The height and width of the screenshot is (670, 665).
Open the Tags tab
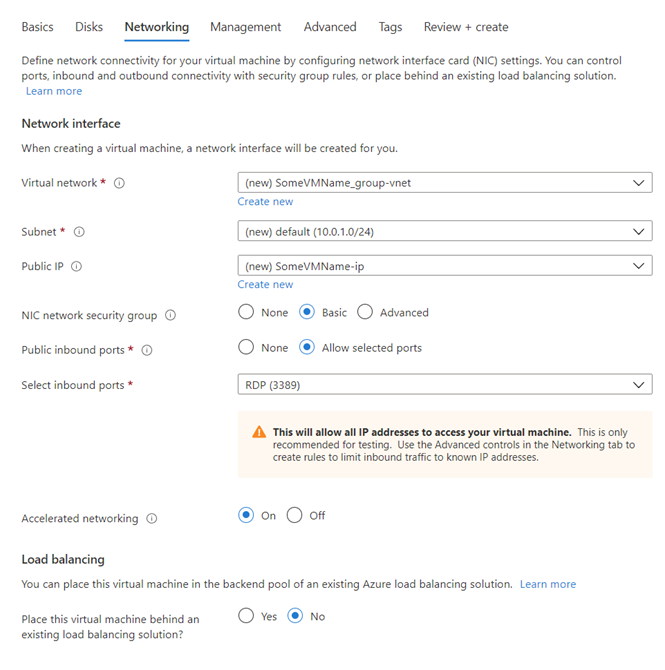pyautogui.click(x=391, y=27)
